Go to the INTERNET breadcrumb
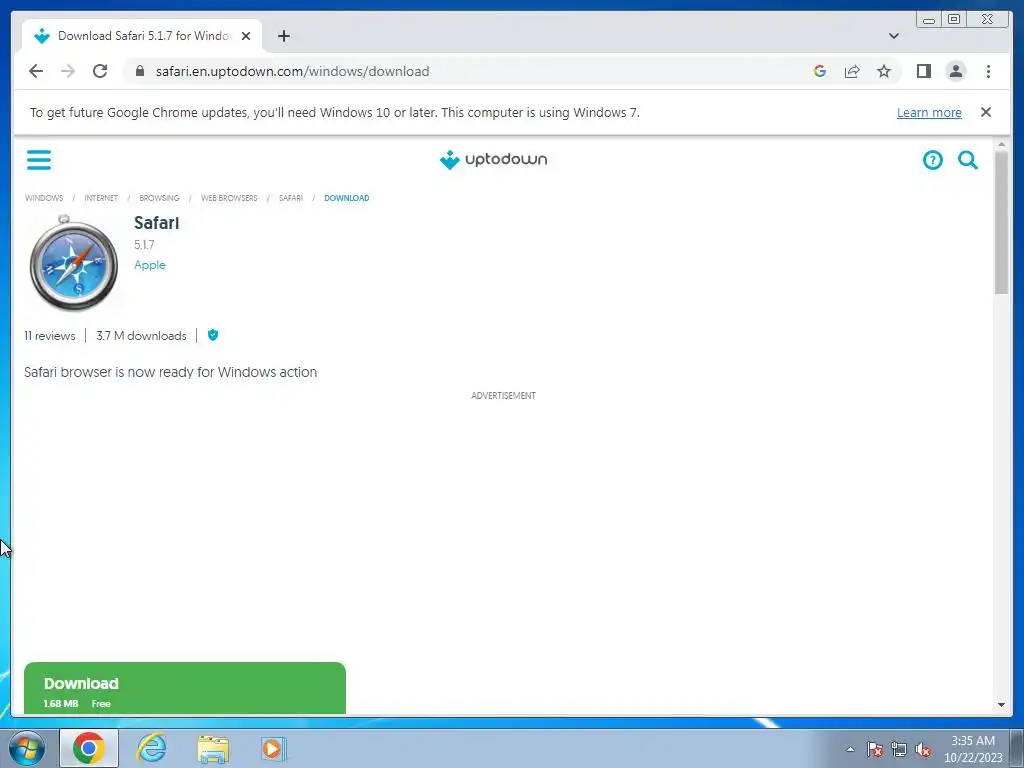Viewport: 1024px width, 768px height. tap(101, 198)
